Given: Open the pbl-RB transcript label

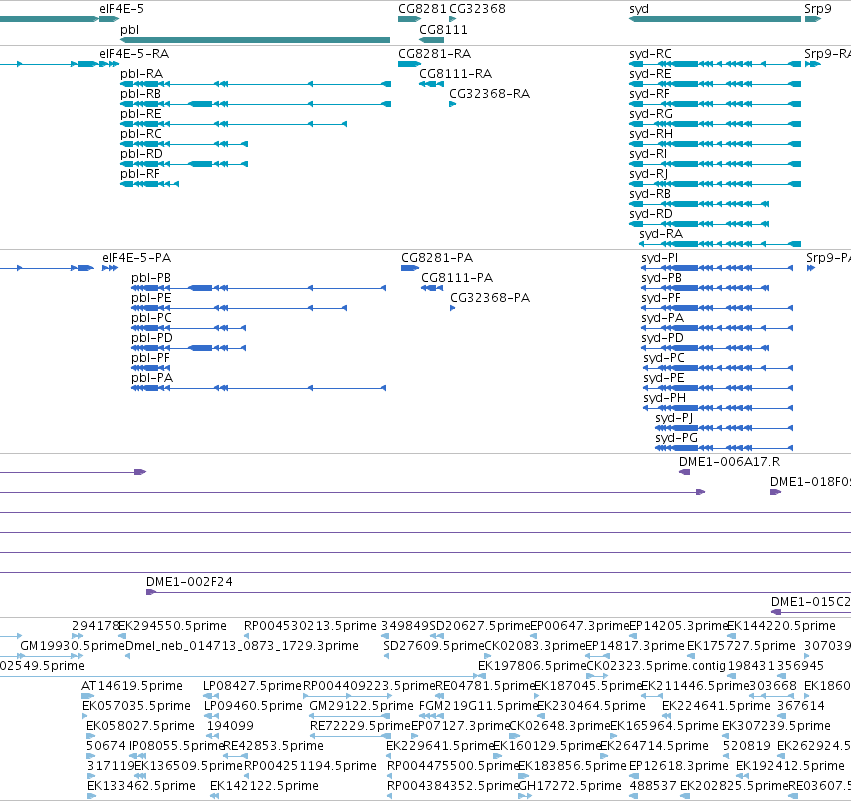Looking at the screenshot, I should point(141,93).
